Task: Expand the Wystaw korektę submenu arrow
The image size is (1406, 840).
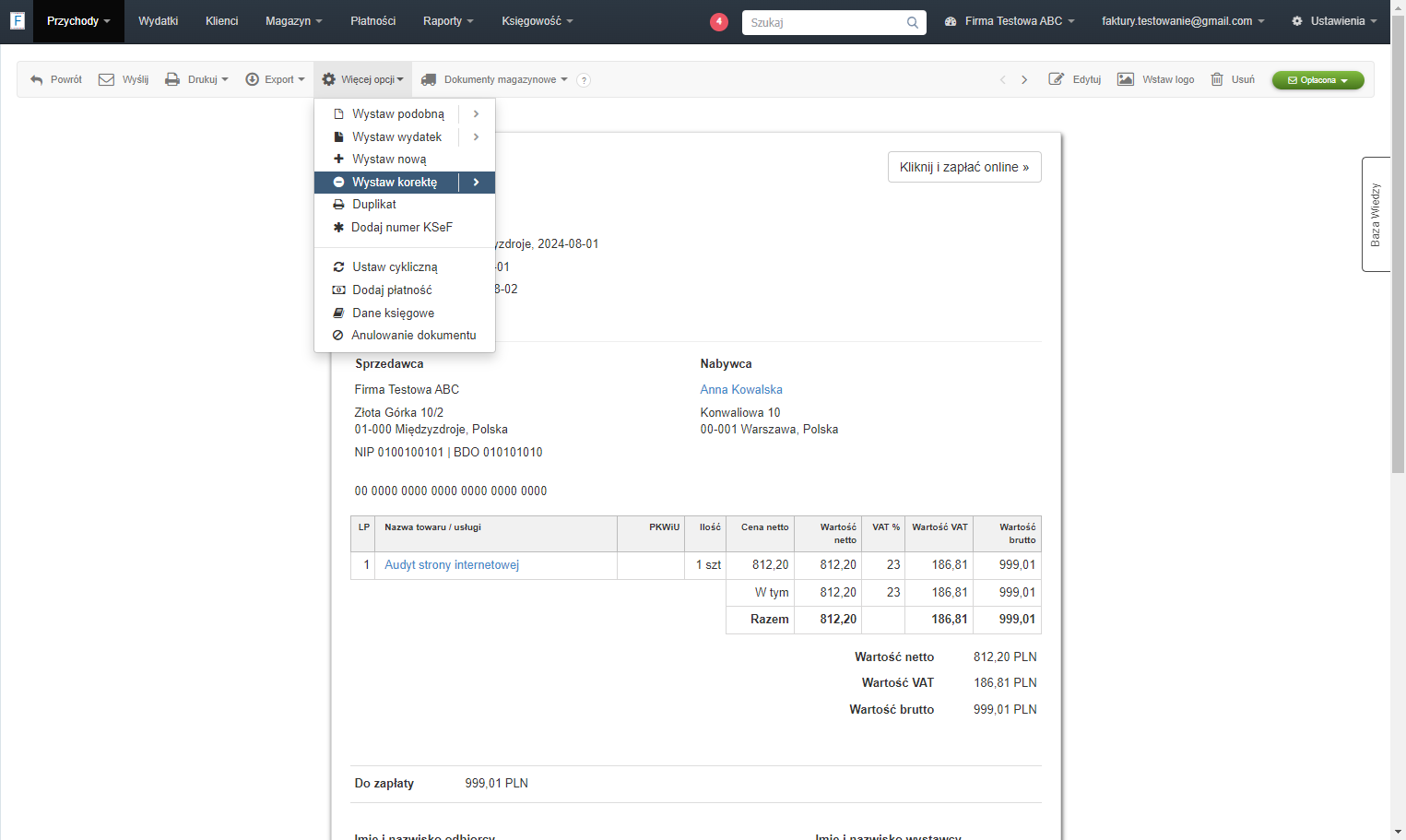Action: (x=476, y=182)
